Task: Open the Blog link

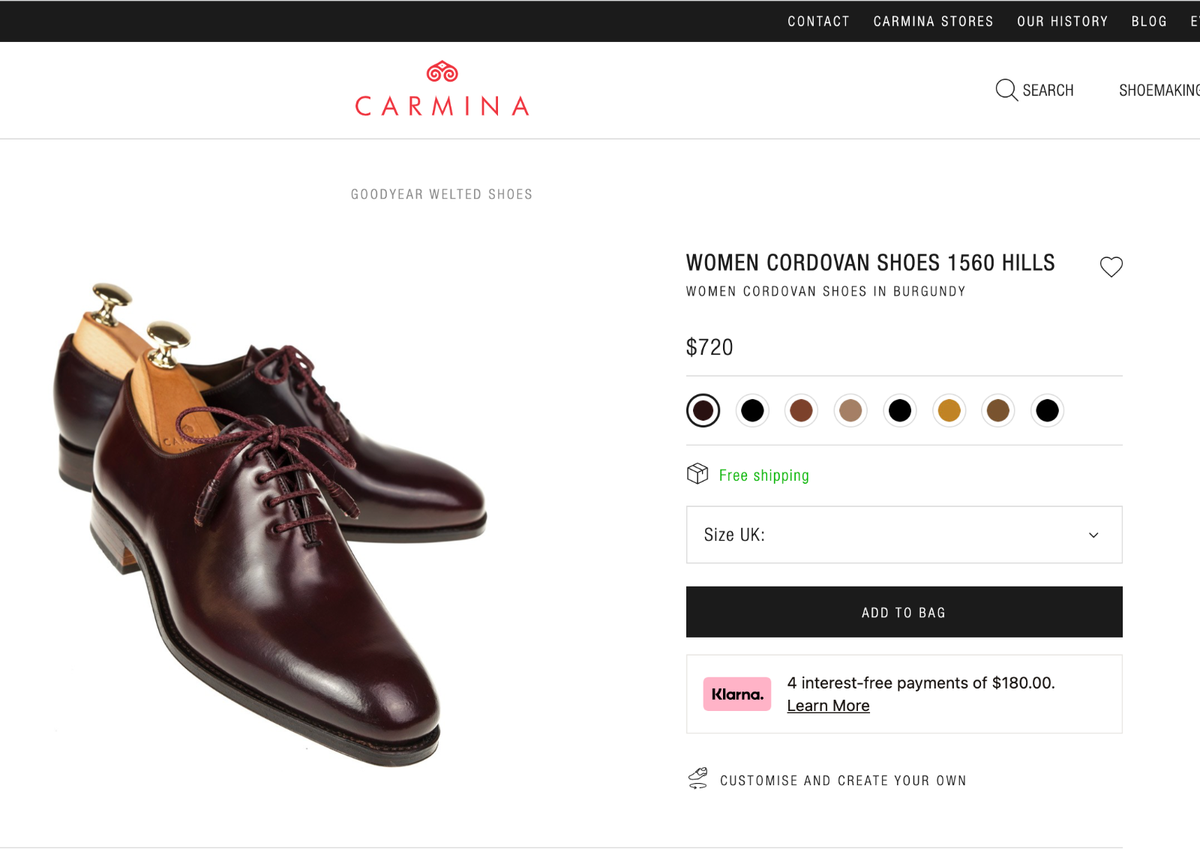Action: coord(1149,21)
